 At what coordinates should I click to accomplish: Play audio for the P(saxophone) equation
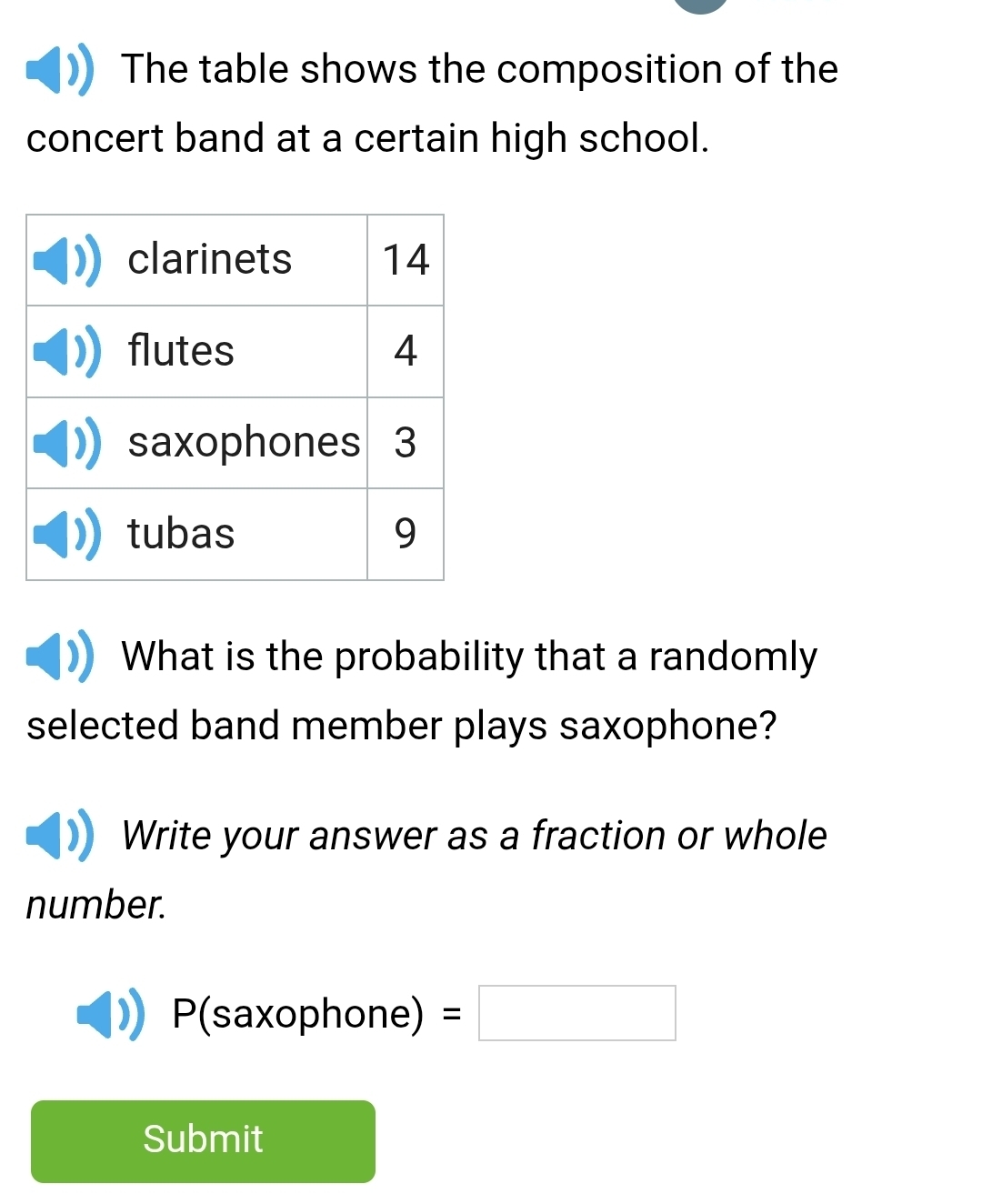click(x=110, y=1014)
